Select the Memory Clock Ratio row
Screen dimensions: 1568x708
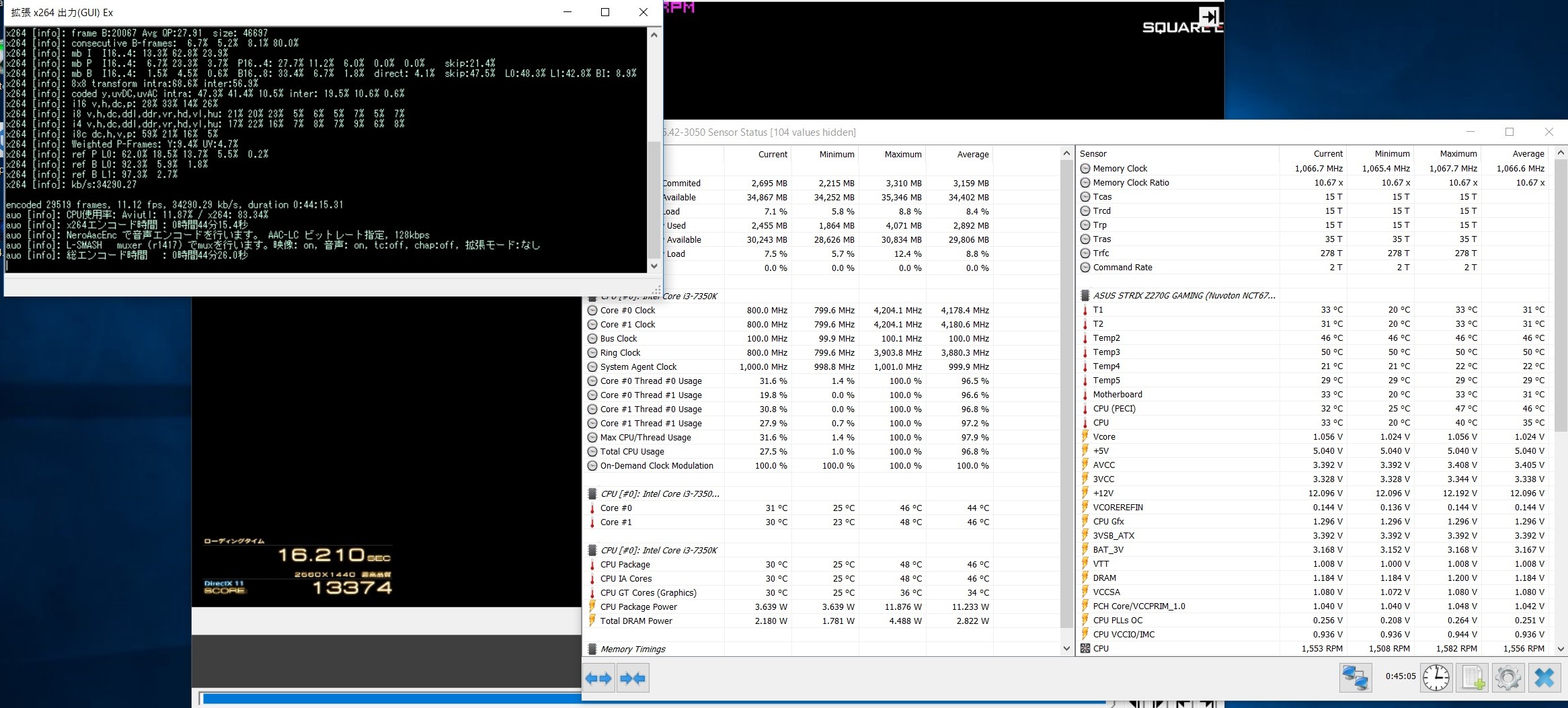pyautogui.click(x=1312, y=182)
